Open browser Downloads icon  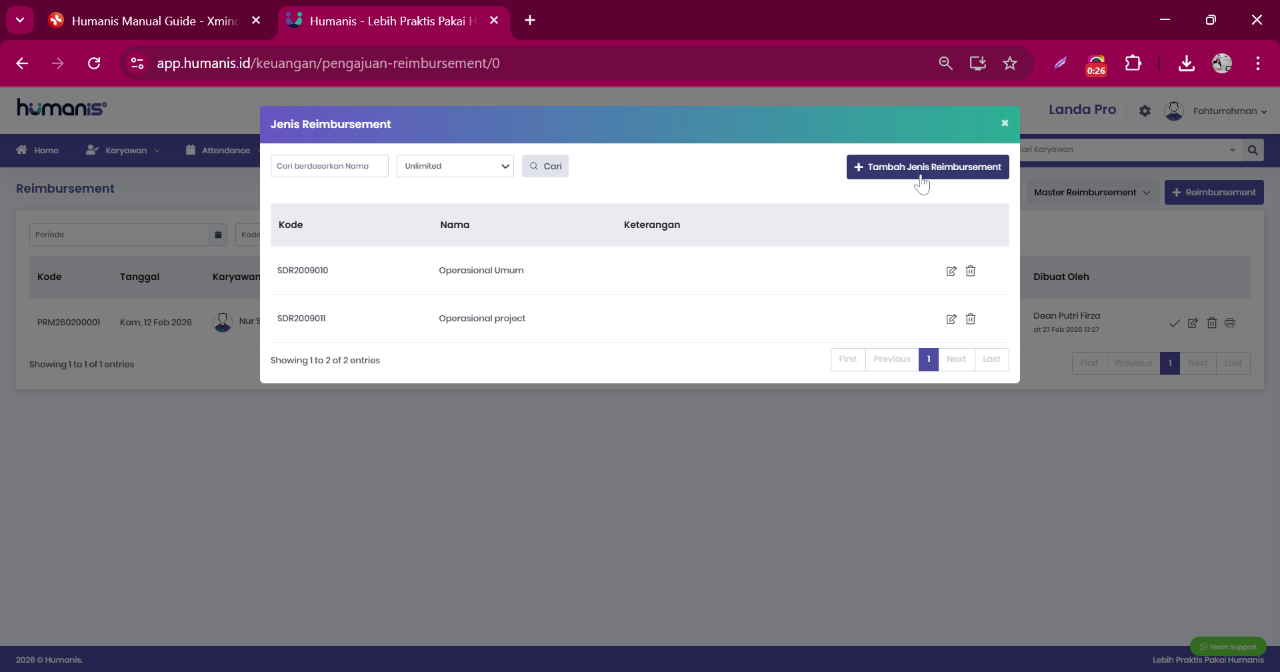pos(1186,63)
